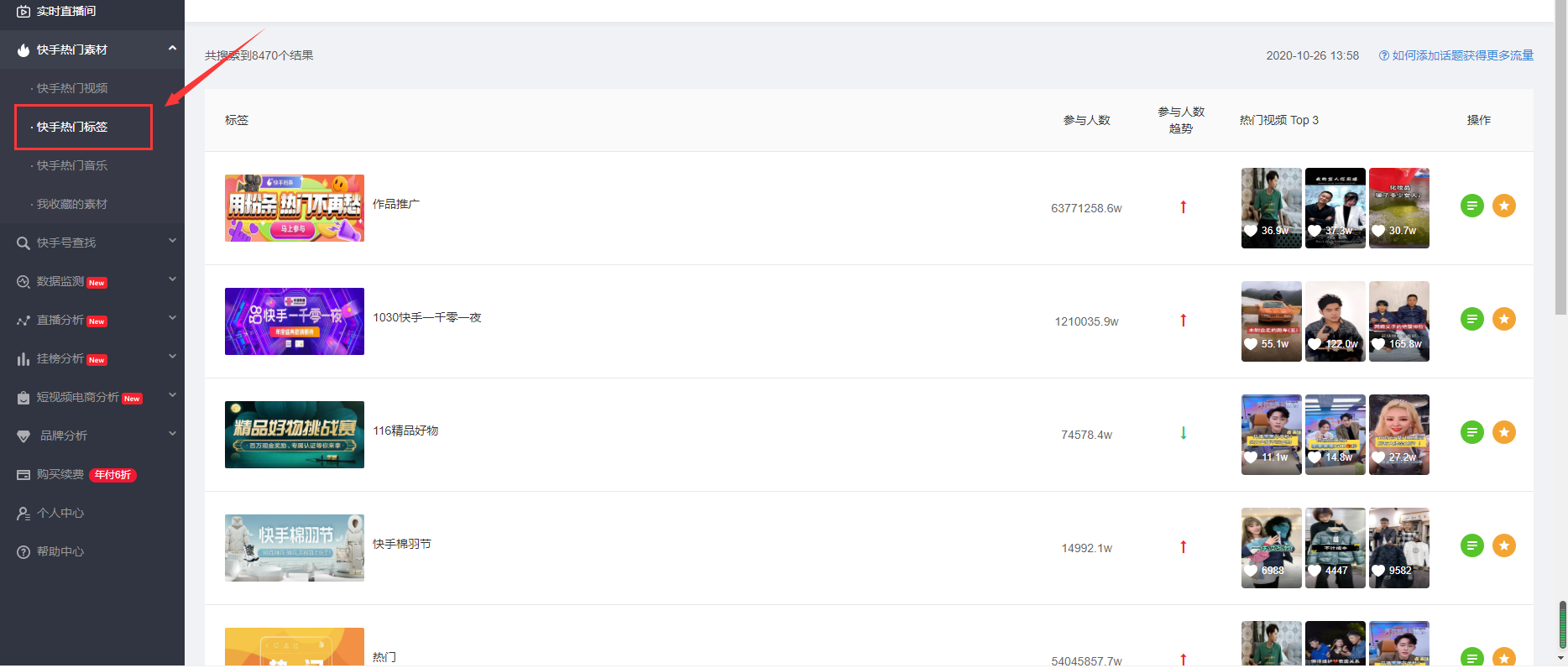
Task: Click the 参与人数趋势 column header
Action: pyautogui.click(x=1181, y=120)
